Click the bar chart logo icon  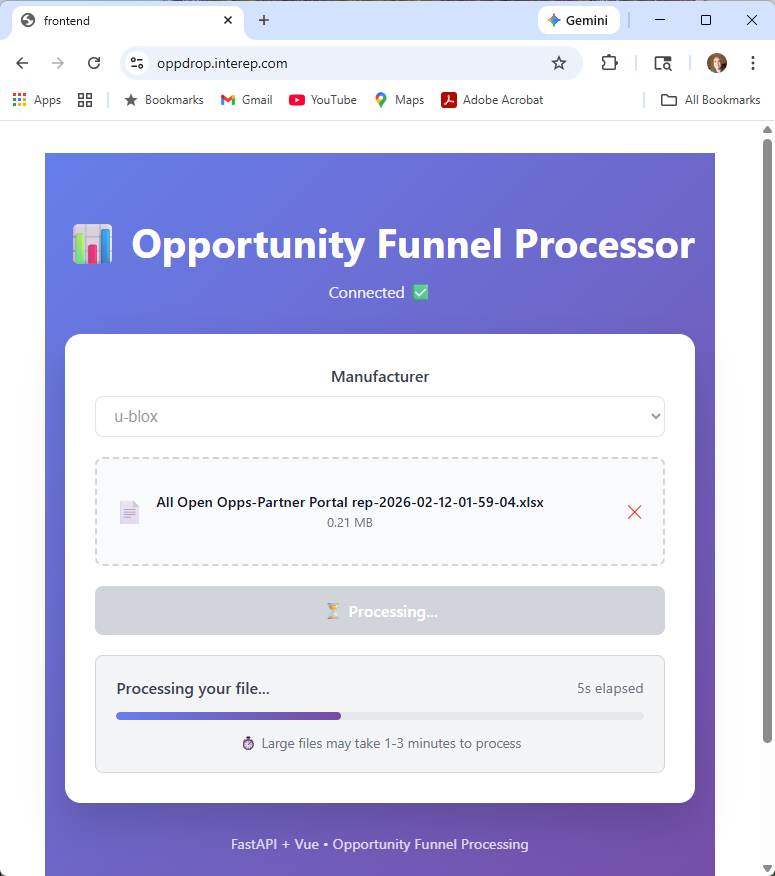pos(93,244)
